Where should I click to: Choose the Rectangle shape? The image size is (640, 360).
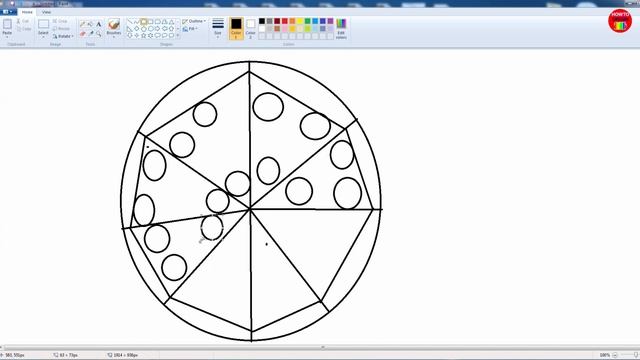[151, 22]
